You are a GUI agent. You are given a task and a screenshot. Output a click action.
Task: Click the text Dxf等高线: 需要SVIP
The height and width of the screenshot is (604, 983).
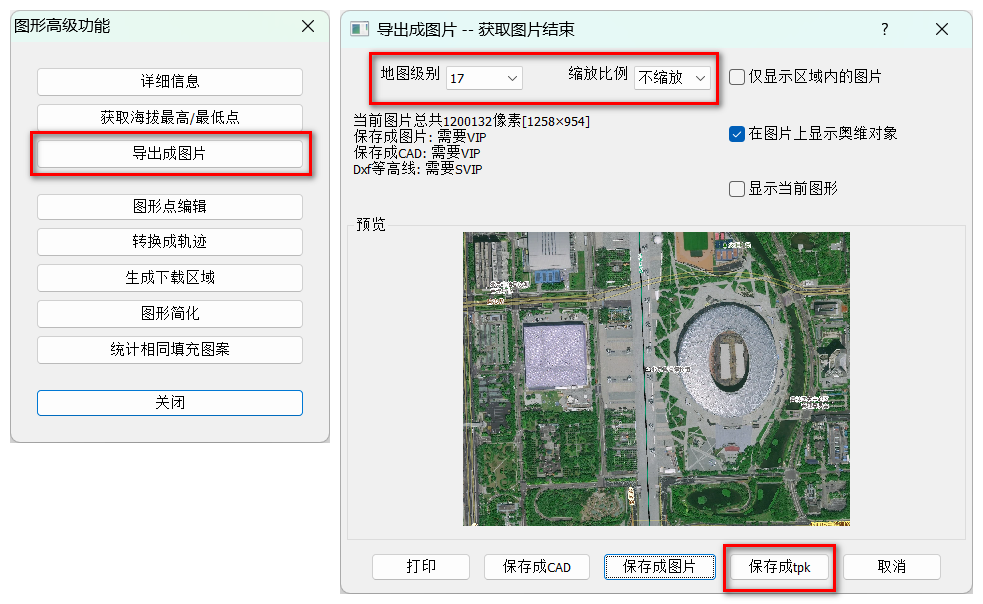tap(418, 169)
